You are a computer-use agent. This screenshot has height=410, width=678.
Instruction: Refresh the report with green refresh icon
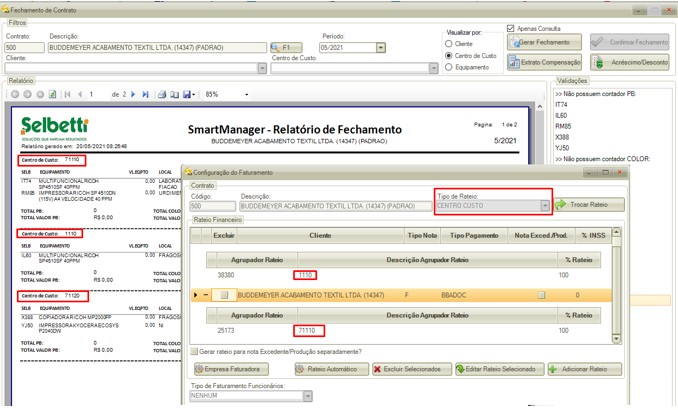(52, 94)
